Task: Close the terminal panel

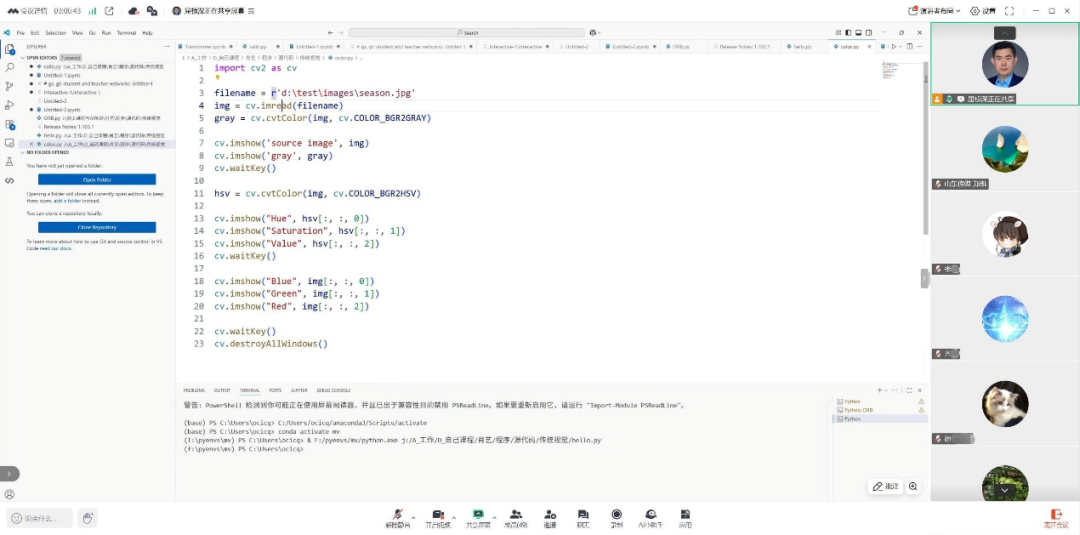Action: (920, 390)
